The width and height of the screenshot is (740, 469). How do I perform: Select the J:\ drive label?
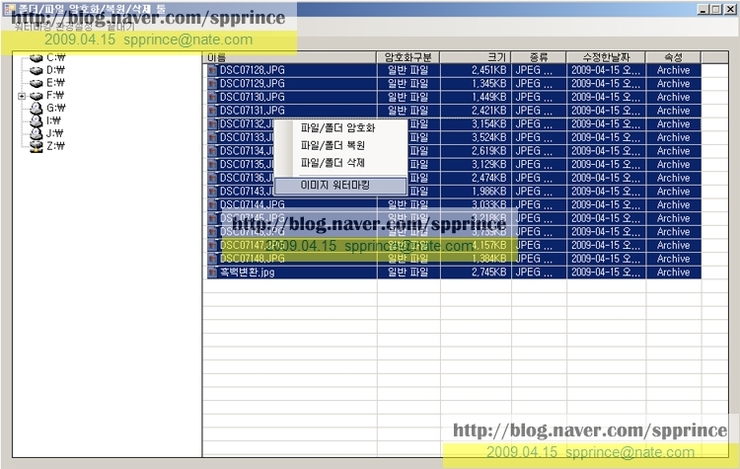click(55, 134)
